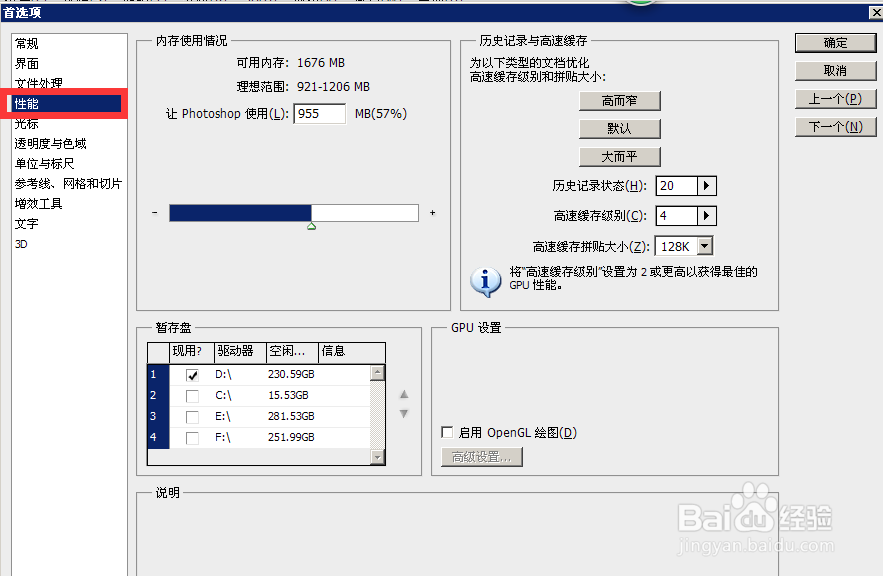Select 增效工具 in the preferences list
This screenshot has height=576, width=883.
coord(38,204)
